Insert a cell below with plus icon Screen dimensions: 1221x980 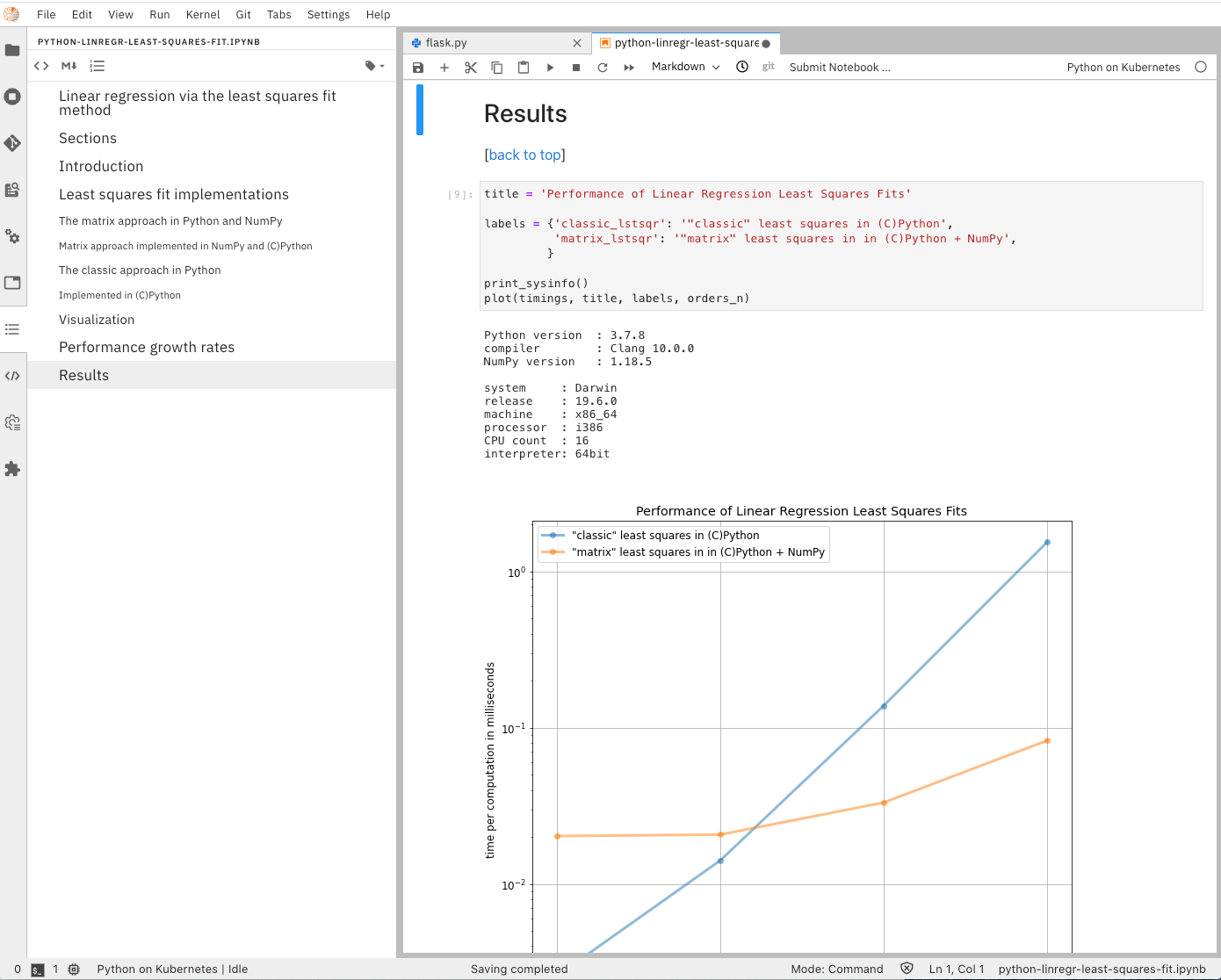tap(444, 68)
